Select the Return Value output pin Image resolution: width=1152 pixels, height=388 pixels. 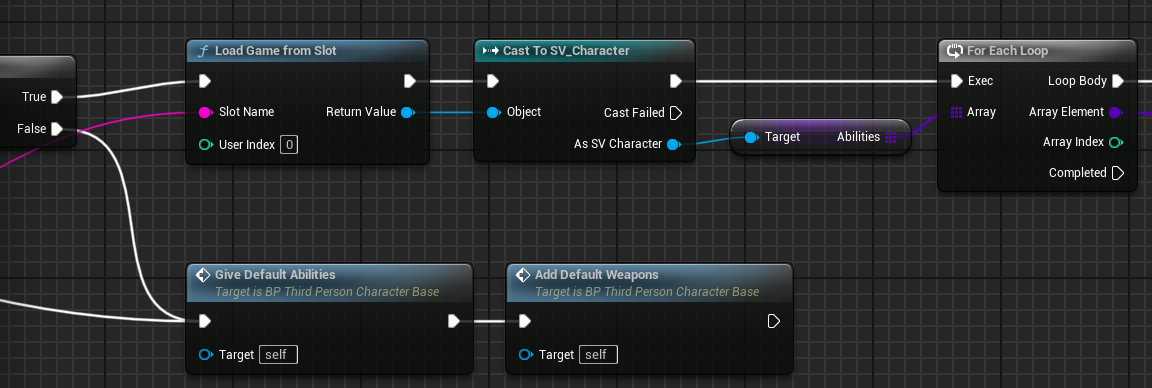[x=408, y=112]
